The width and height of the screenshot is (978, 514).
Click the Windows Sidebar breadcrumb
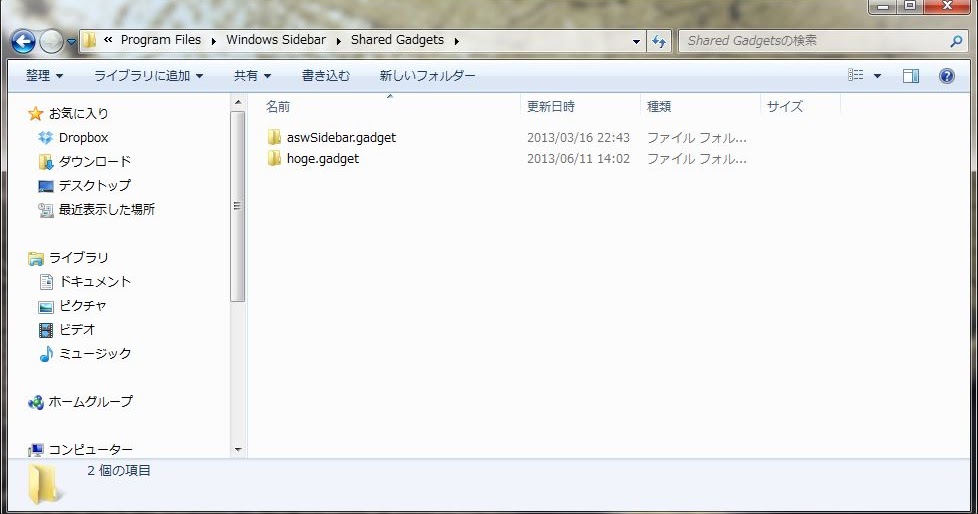click(x=276, y=40)
